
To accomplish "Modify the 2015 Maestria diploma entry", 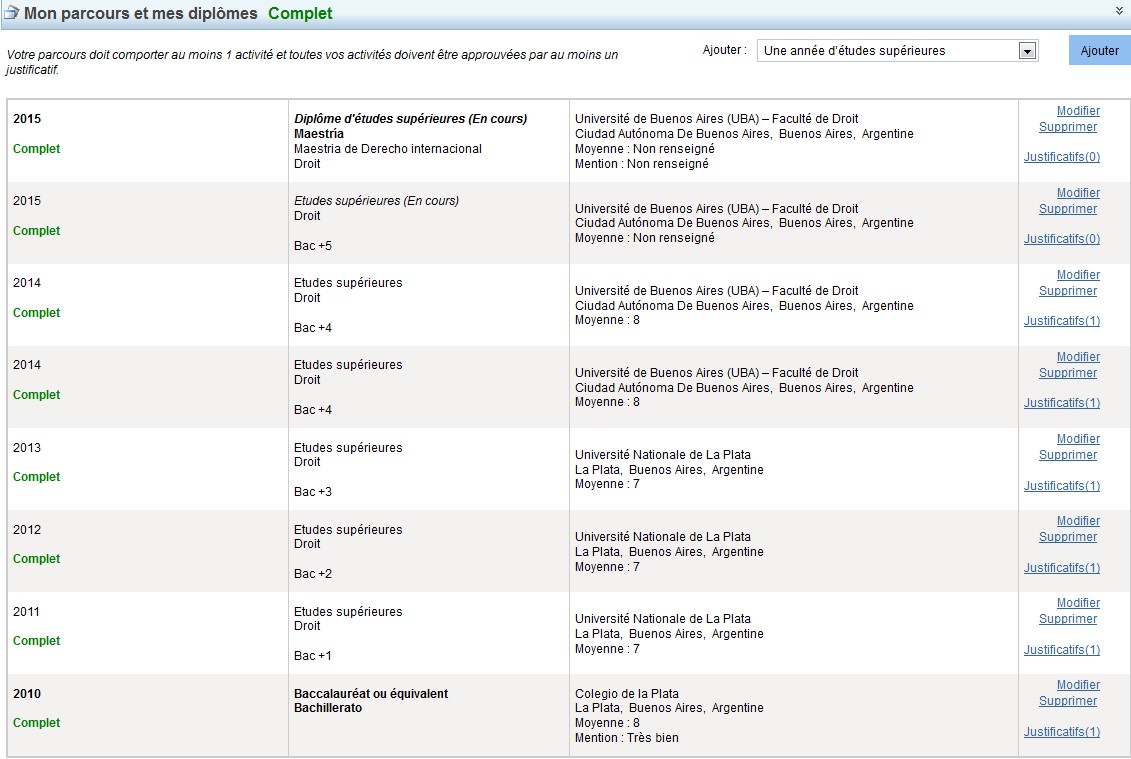I will (1078, 111).
